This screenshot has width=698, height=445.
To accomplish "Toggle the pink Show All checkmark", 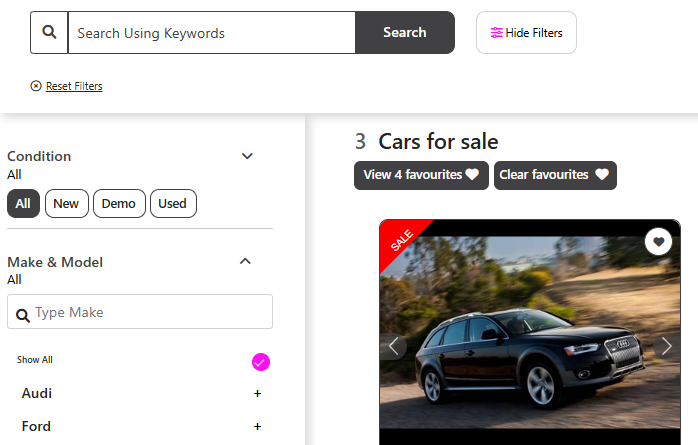I will pyautogui.click(x=260, y=361).
